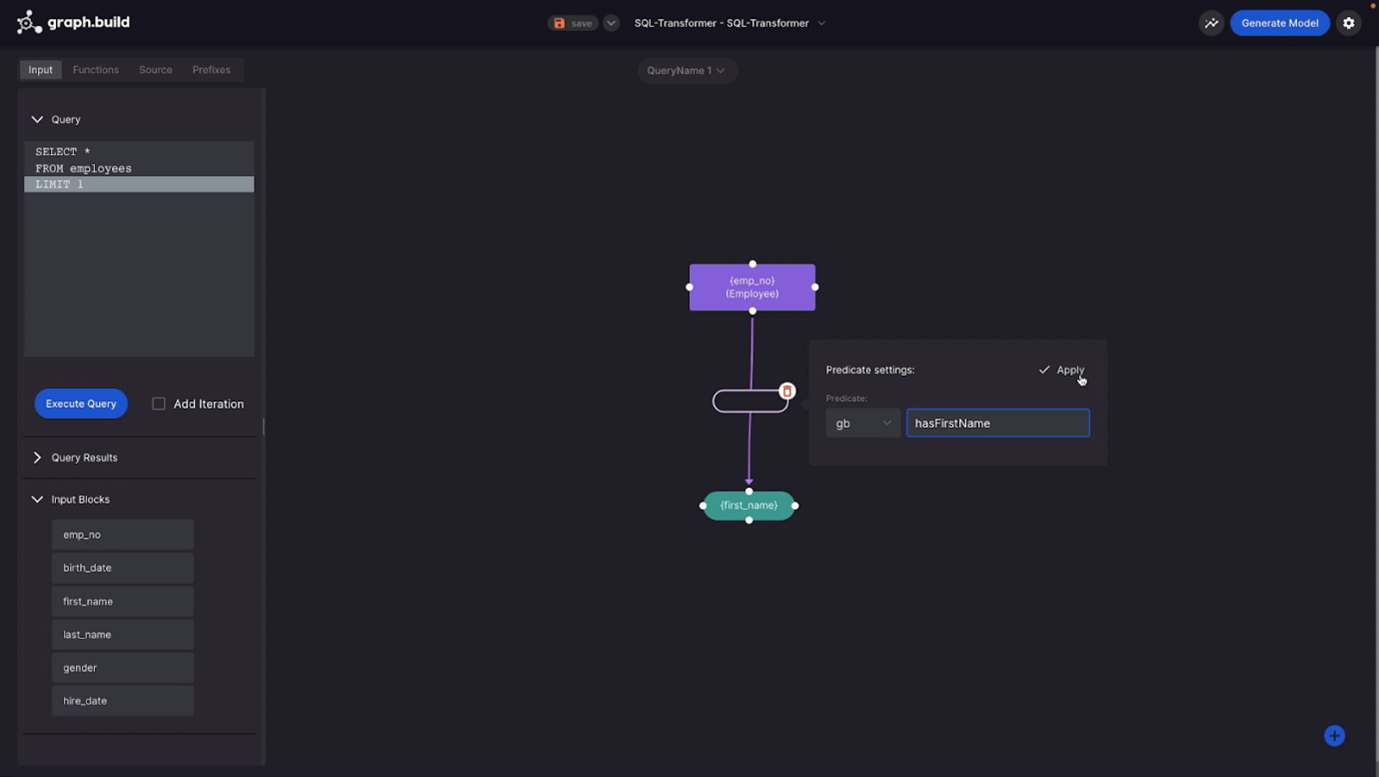Select the highlighted LIMIT 1 query line

point(139,184)
